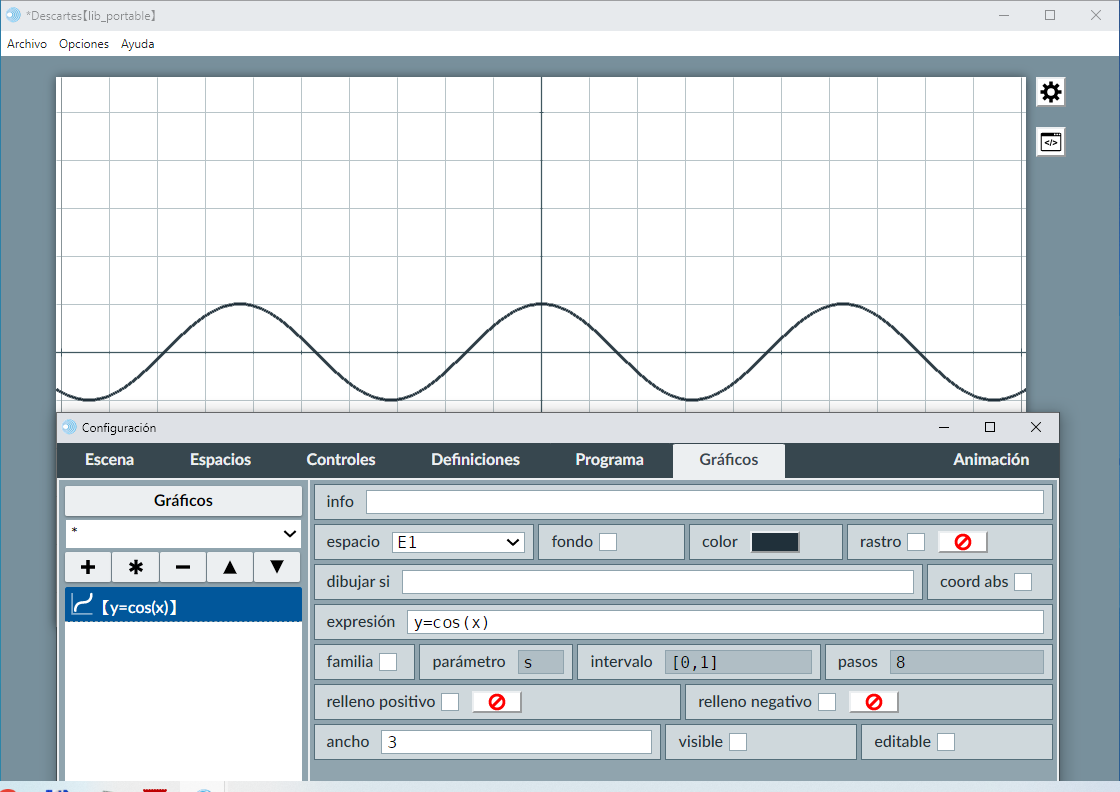The height and width of the screenshot is (792, 1120).
Task: Open the Archivo menu
Action: (27, 44)
